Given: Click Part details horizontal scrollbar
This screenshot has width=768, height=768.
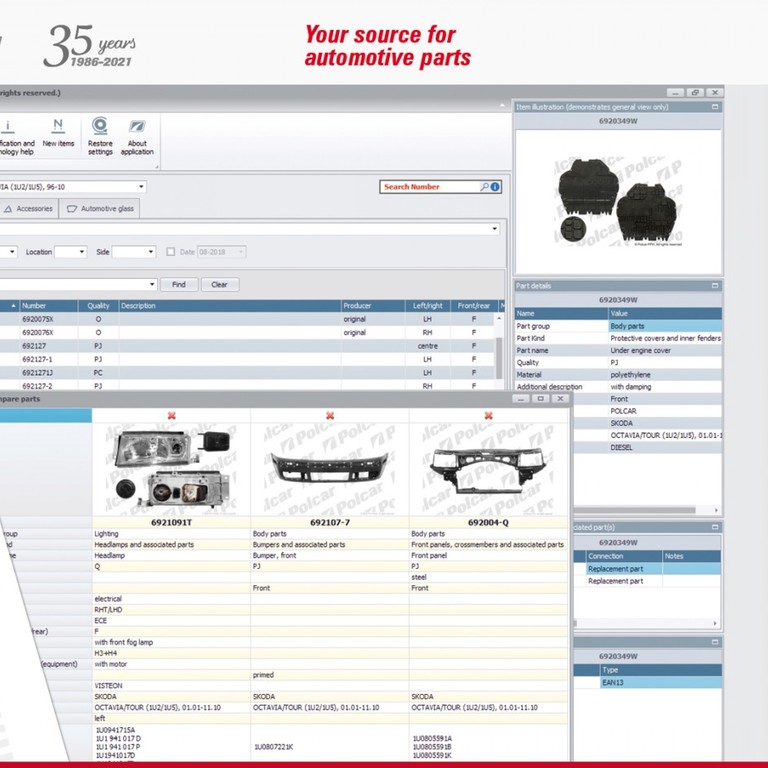Looking at the screenshot, I should (x=635, y=510).
